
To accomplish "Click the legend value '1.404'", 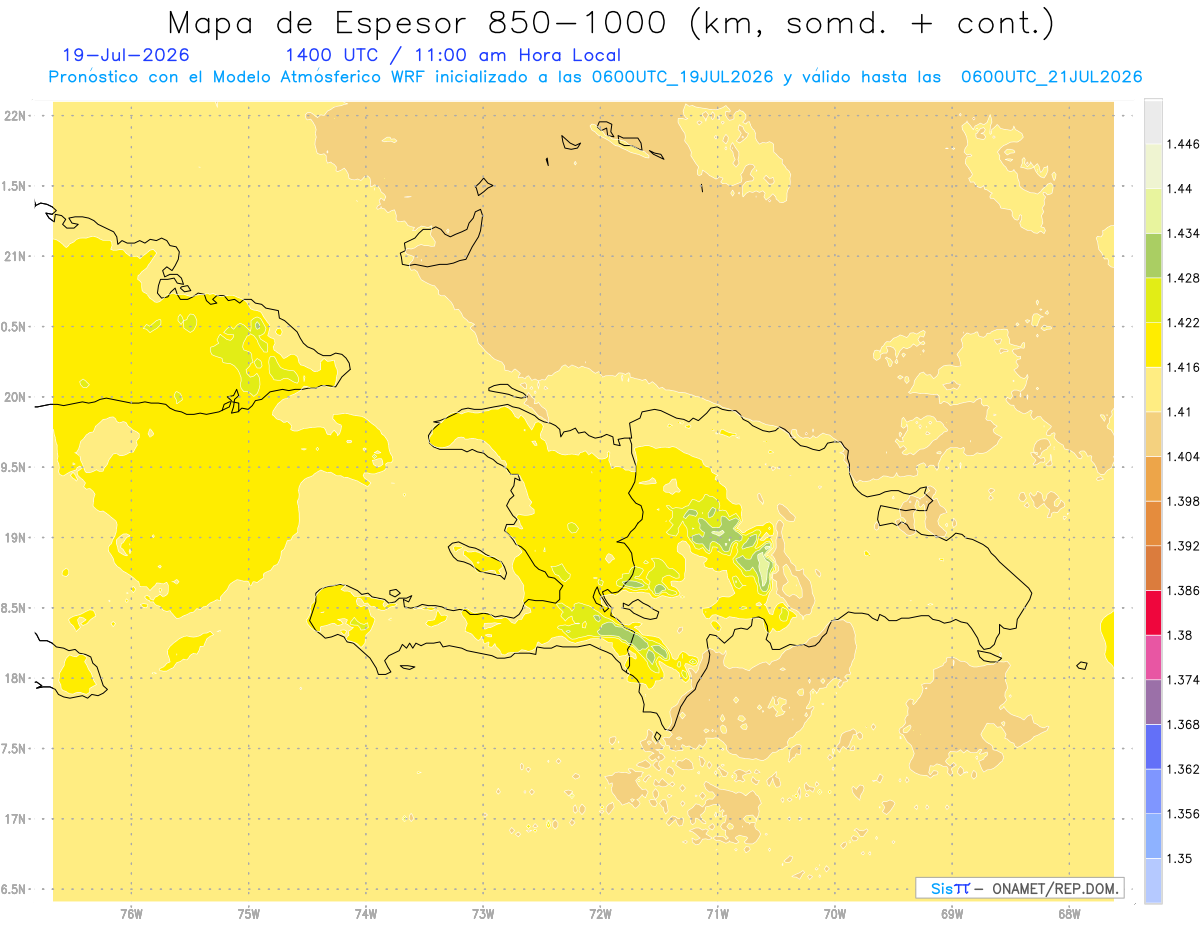I will coord(1183,456).
